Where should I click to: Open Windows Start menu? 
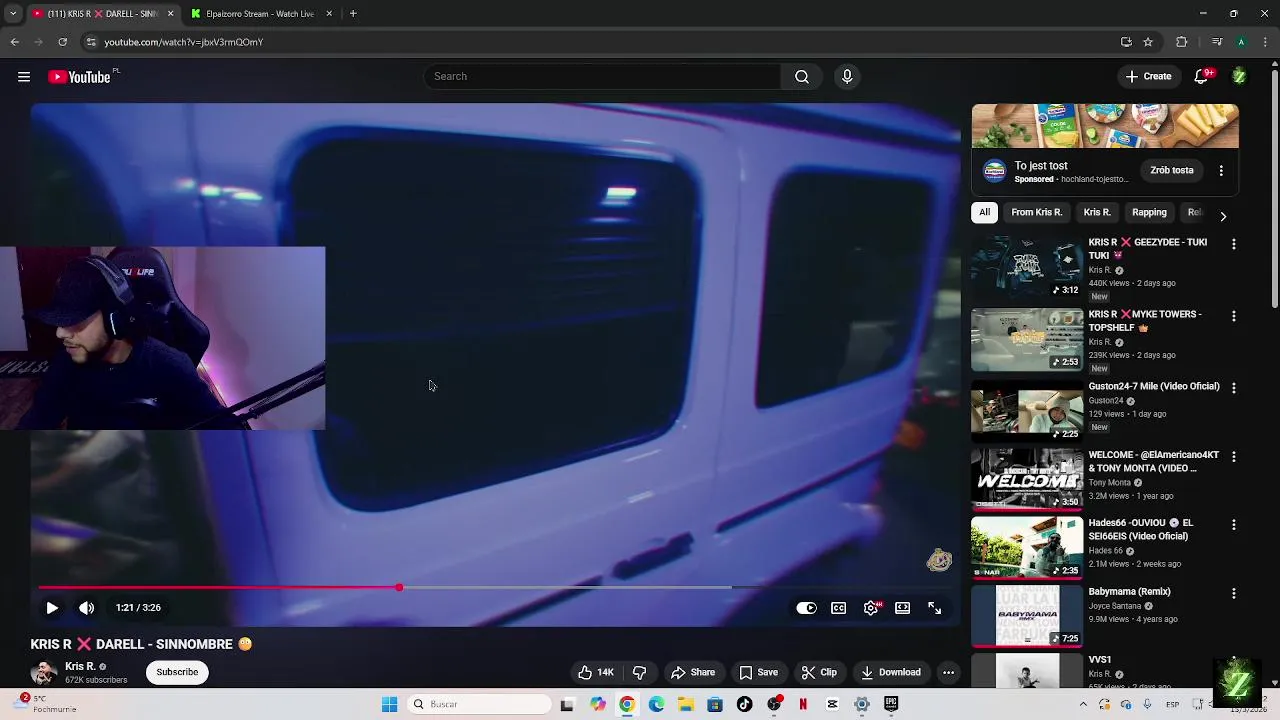[x=389, y=705]
